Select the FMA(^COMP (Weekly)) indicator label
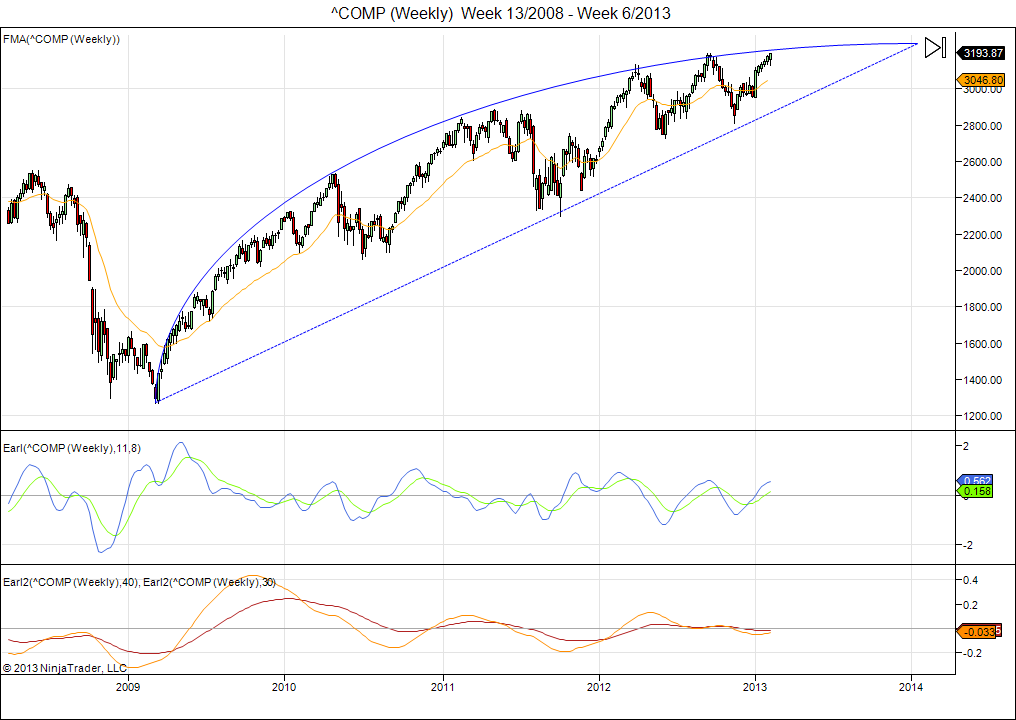This screenshot has width=1016, height=720. coord(62,39)
